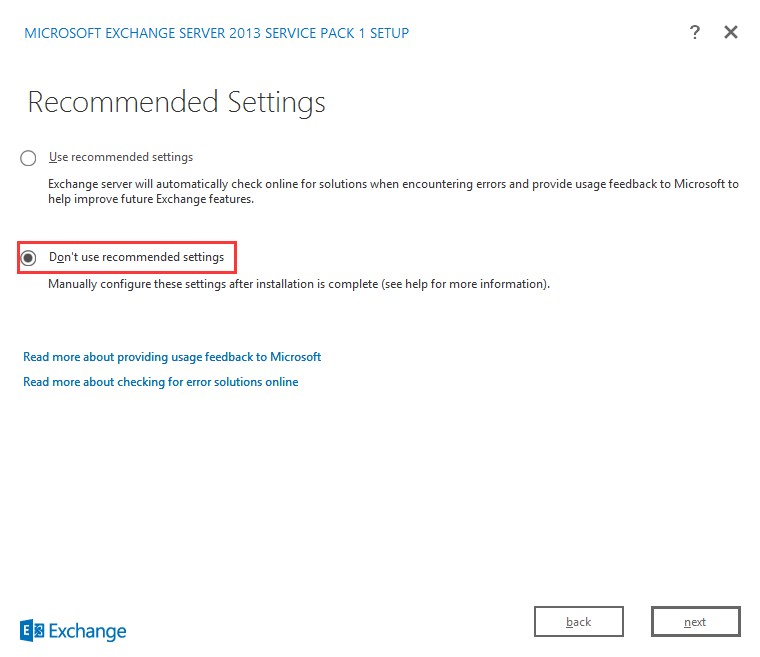The image size is (760, 657).
Task: Open link about checking error solutions online
Action: (160, 382)
